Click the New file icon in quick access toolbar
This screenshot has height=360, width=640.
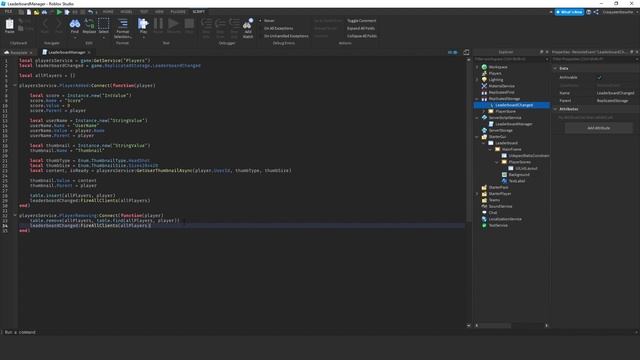coord(29,12)
